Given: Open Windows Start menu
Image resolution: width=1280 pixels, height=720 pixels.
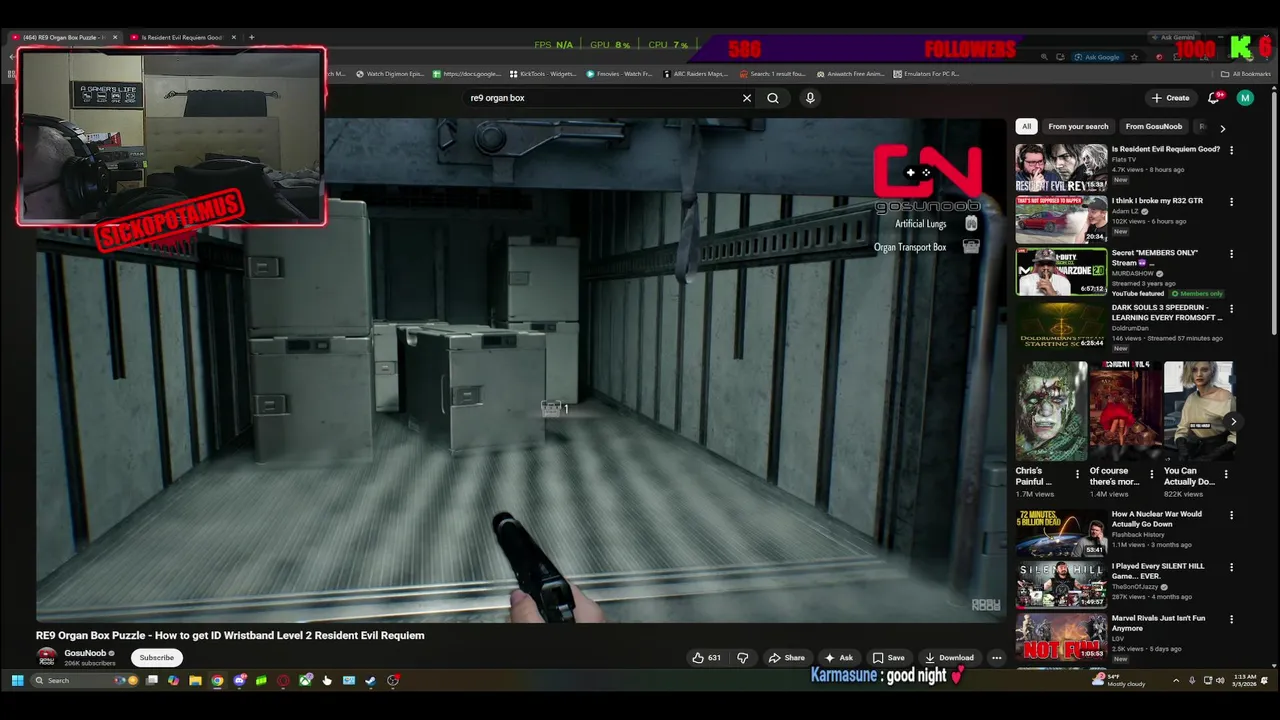Looking at the screenshot, I should [x=17, y=681].
